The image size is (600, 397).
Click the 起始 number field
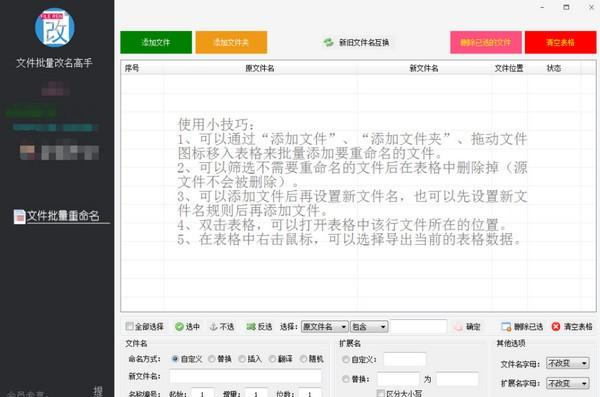tap(202, 393)
